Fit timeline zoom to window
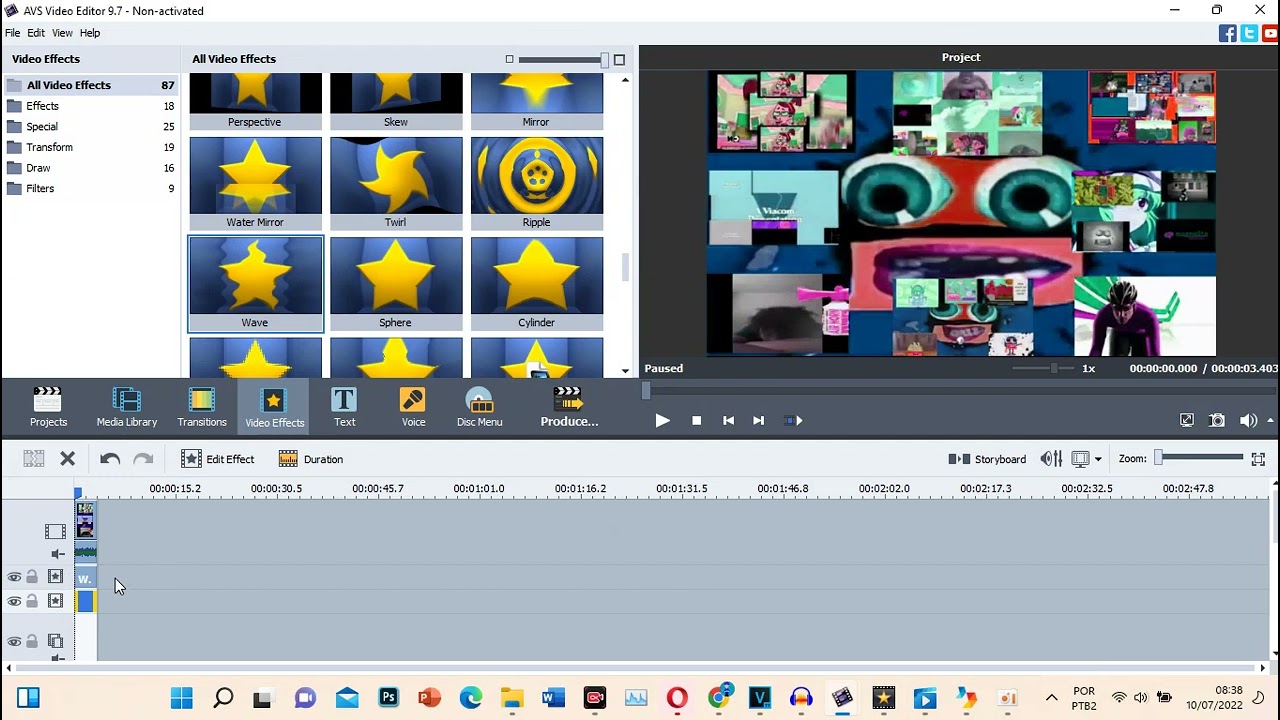The width and height of the screenshot is (1280, 720). 1258,459
